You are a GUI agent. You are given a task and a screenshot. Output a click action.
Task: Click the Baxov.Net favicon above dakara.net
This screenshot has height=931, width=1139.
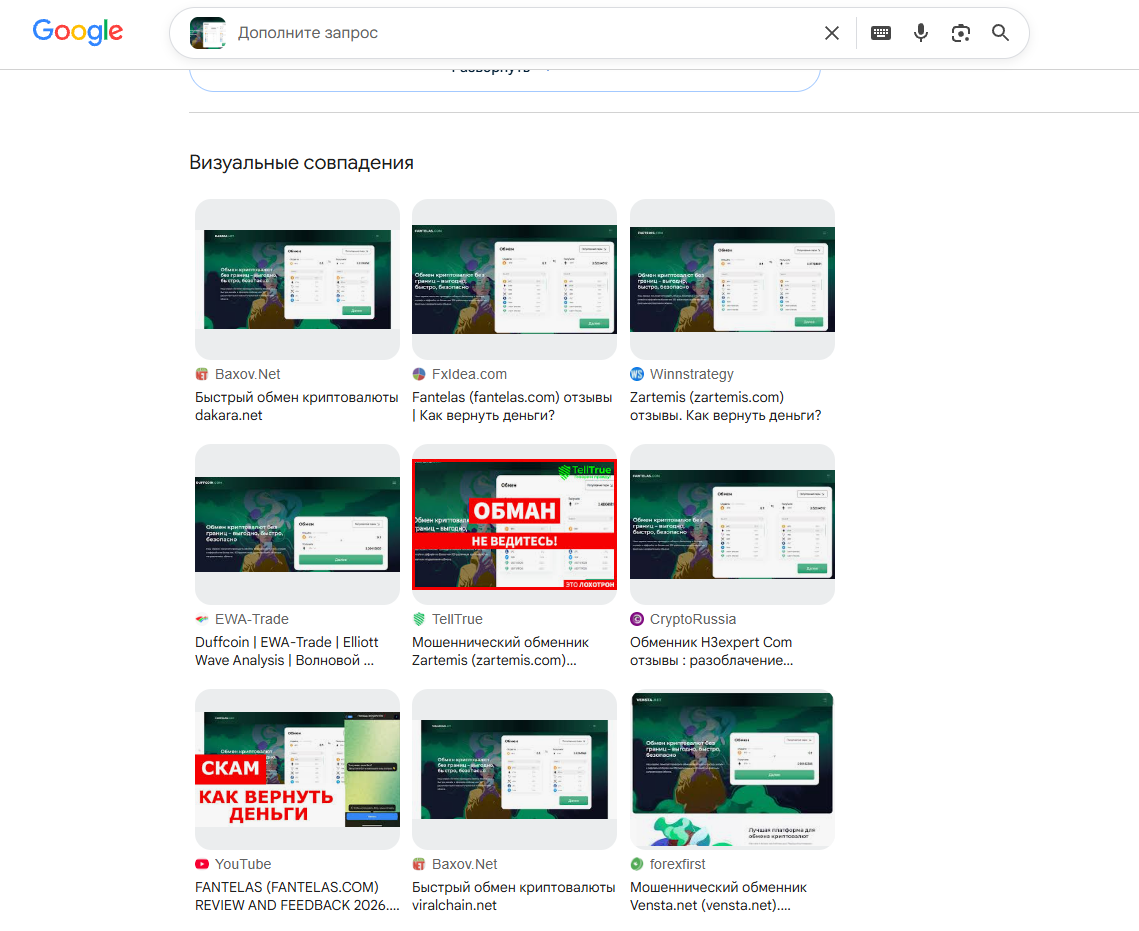(x=202, y=374)
